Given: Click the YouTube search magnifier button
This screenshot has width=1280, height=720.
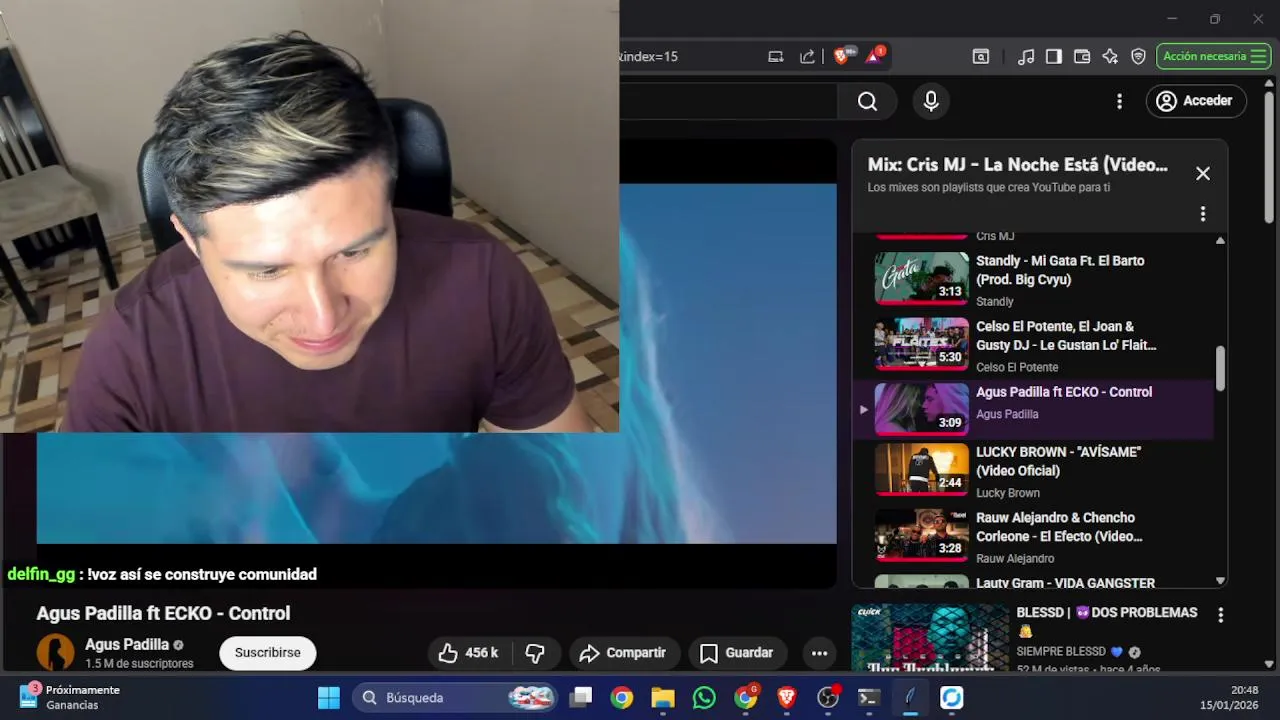Looking at the screenshot, I should (867, 101).
